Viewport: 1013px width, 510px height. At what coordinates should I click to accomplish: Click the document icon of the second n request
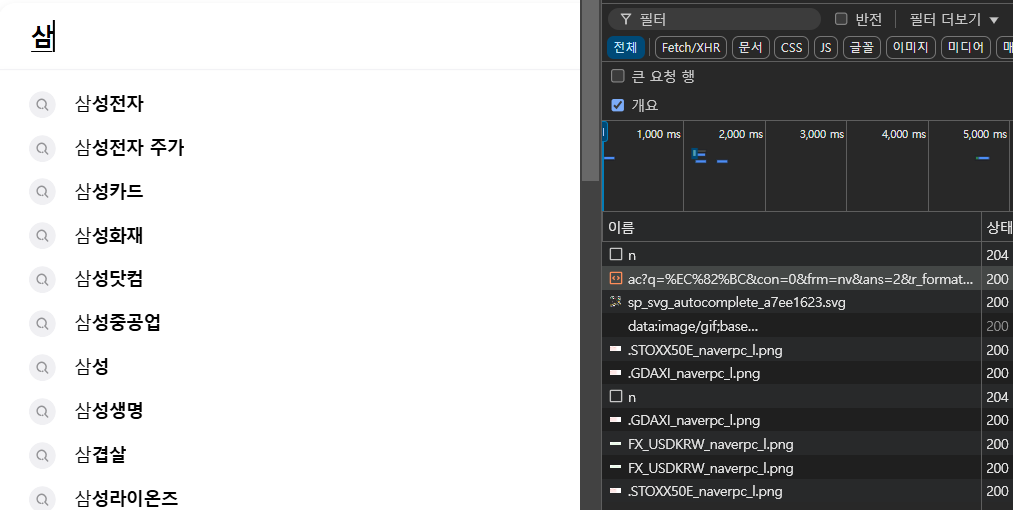616,396
